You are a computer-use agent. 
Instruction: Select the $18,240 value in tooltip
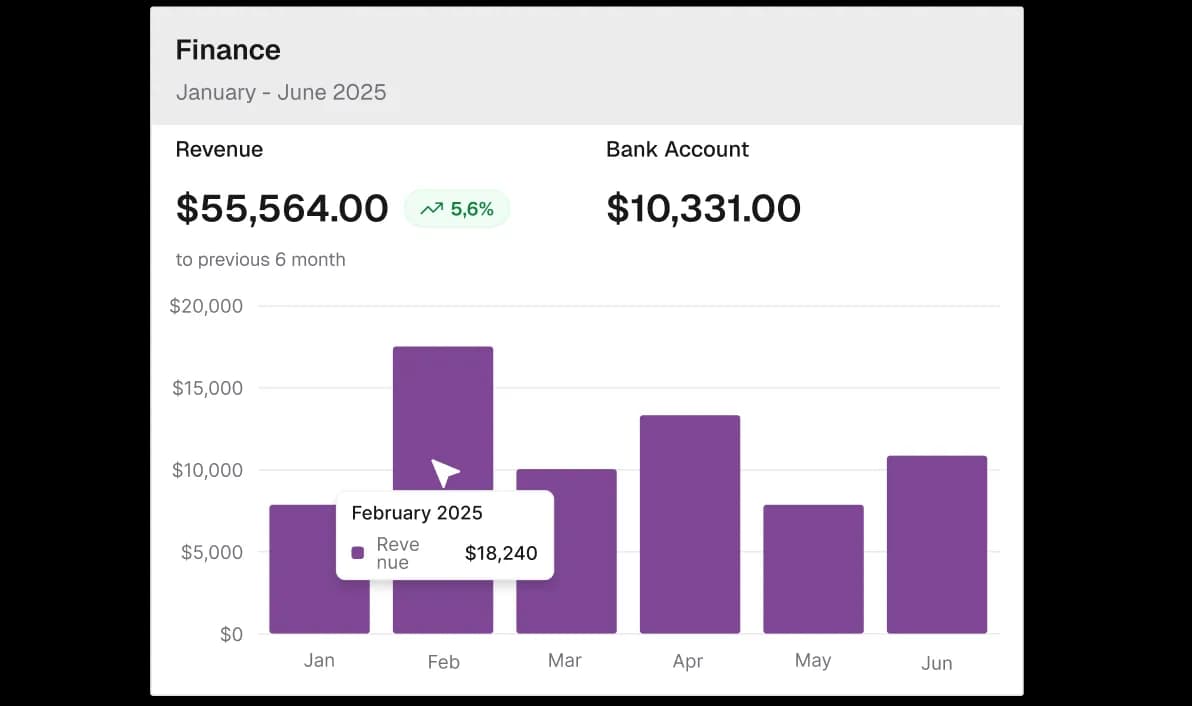point(501,553)
